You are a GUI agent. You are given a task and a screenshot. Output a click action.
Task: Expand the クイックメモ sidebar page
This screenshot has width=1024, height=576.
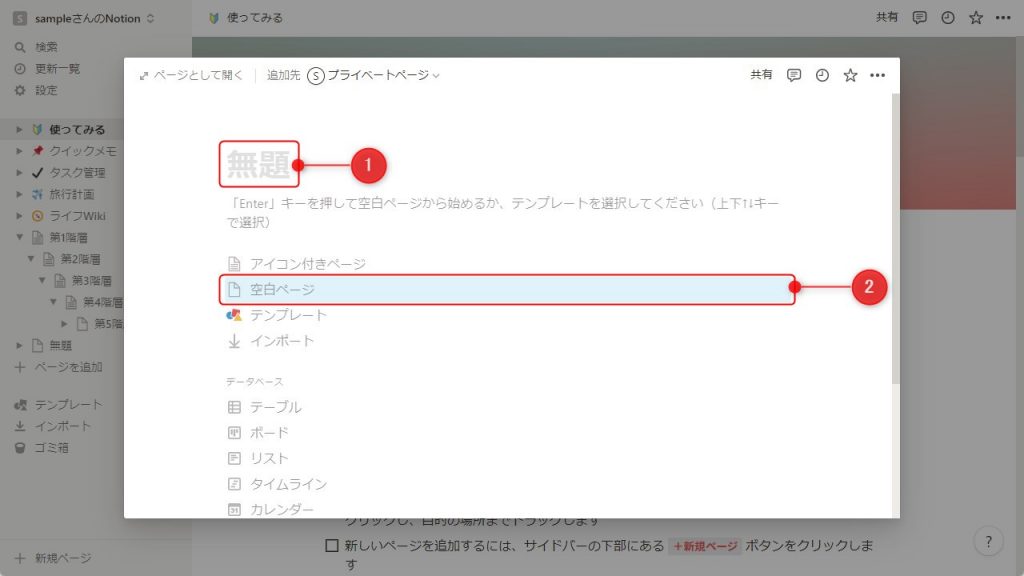tap(19, 151)
